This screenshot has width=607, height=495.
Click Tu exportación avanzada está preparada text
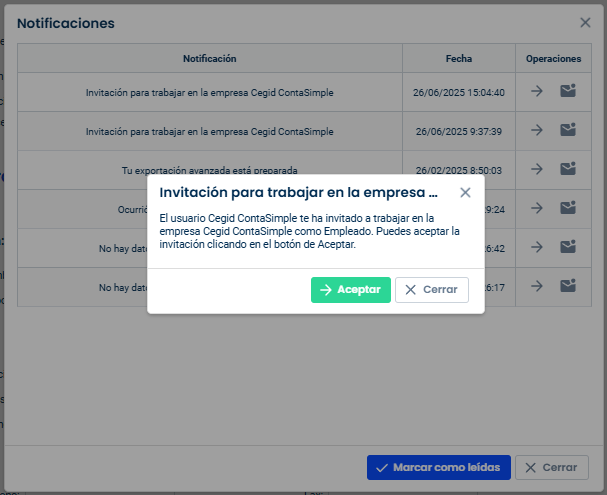tap(209, 170)
